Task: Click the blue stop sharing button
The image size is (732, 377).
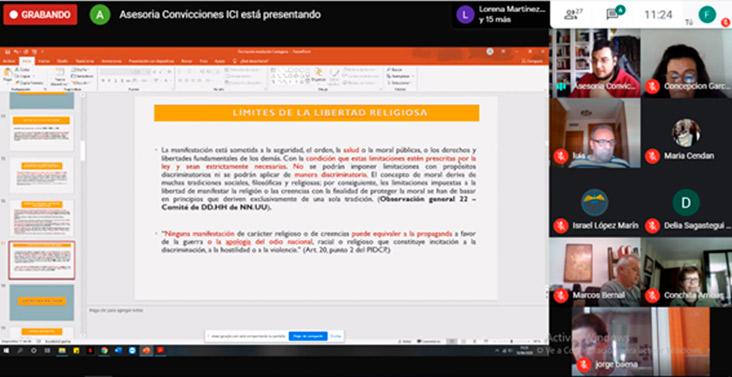Action: 308,336
